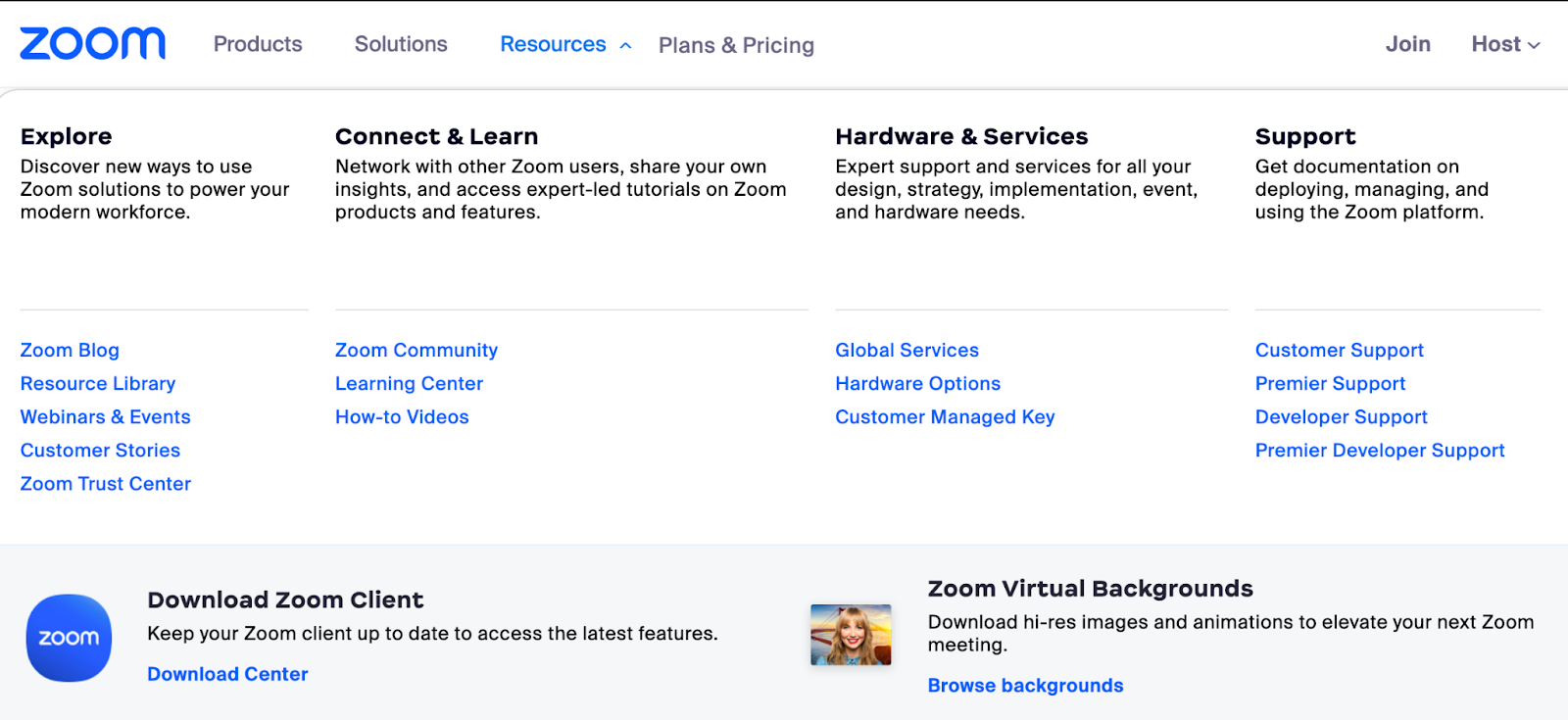Collapse the Resources menu chevron
Image resolution: width=1568 pixels, height=720 pixels.
click(625, 45)
